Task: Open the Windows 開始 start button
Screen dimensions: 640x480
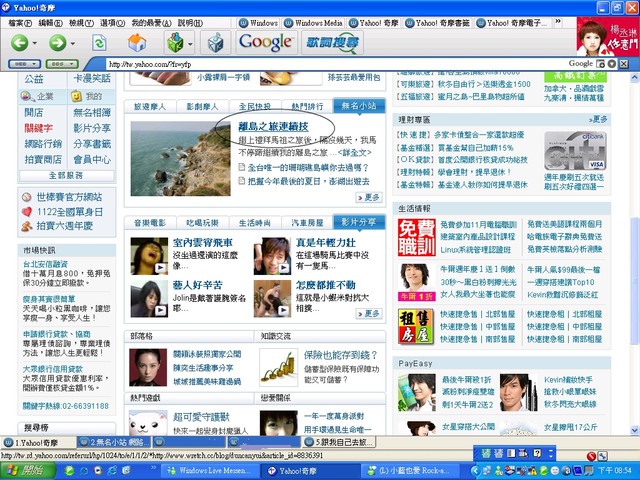Action: click(x=28, y=471)
